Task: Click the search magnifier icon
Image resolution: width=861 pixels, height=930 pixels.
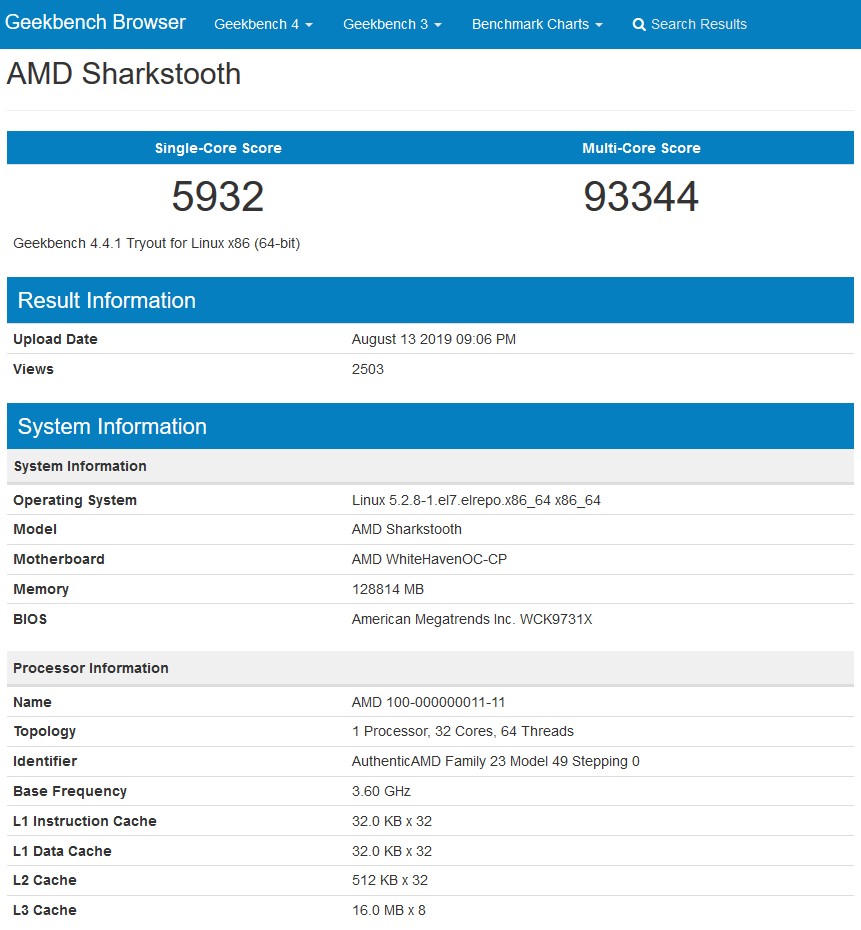Action: point(638,24)
